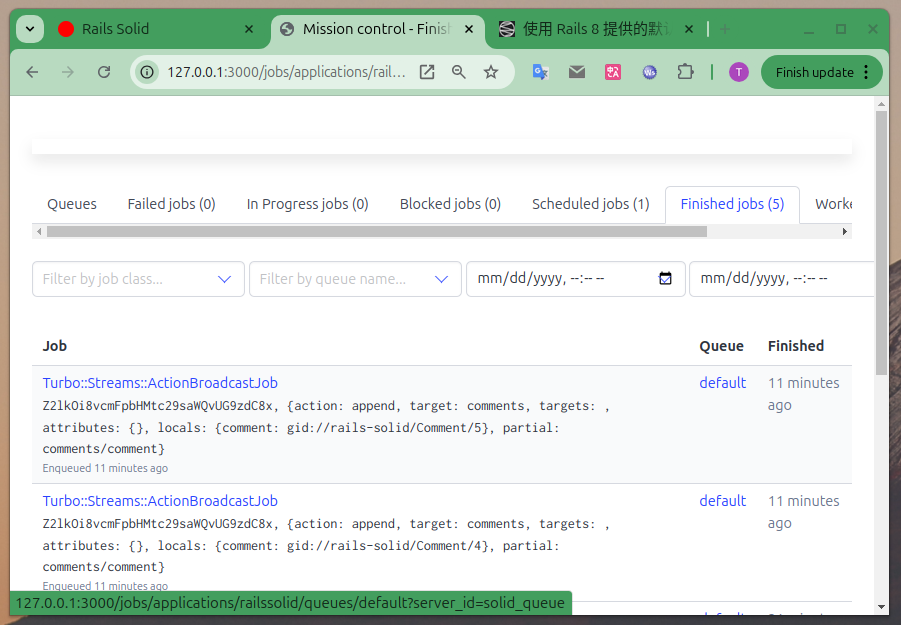This screenshot has width=901, height=625.
Task: Open the first Turbo::Streams::ActionBroadcastJob link
Action: pos(160,383)
